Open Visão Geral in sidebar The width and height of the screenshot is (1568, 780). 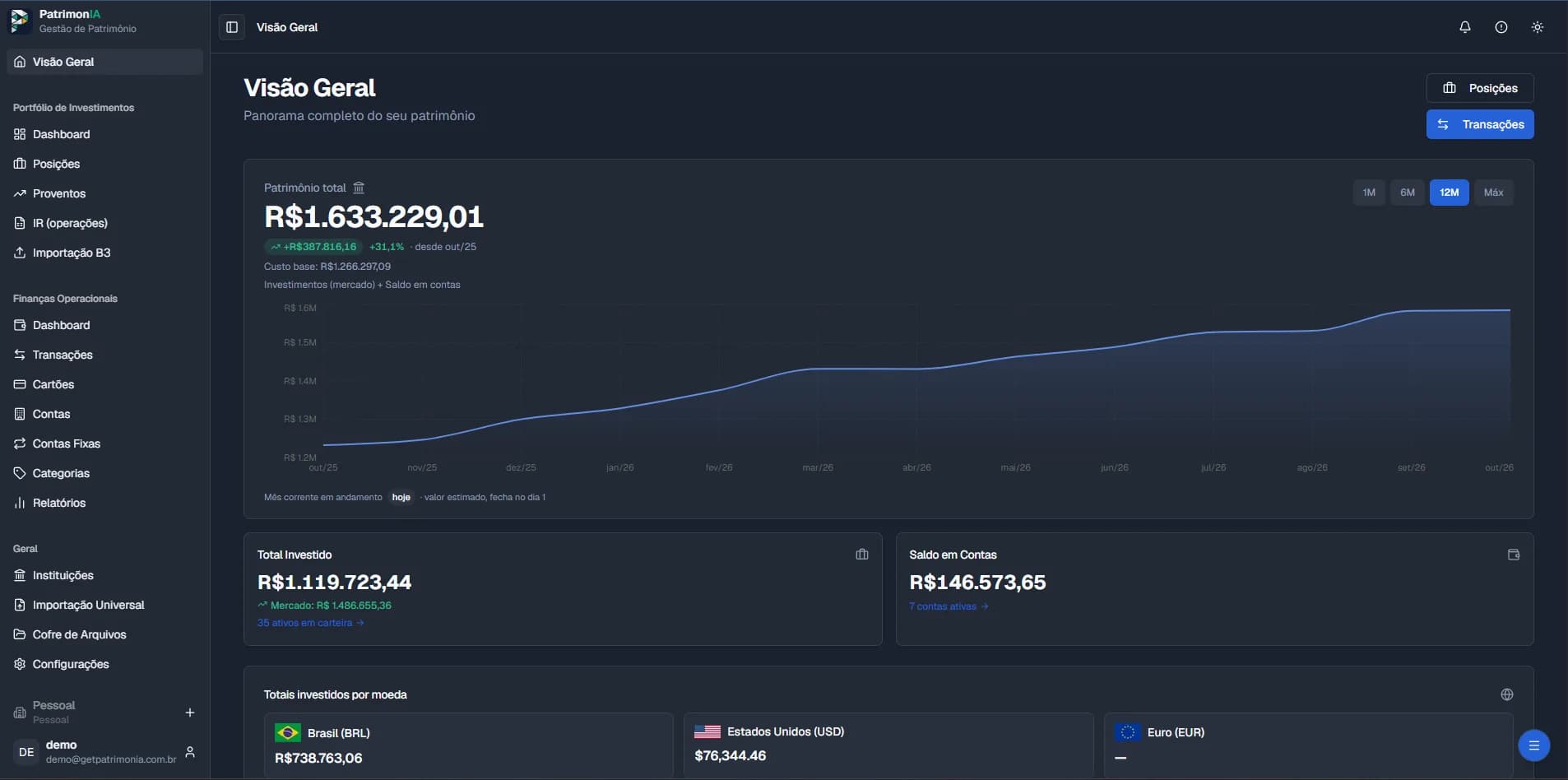pos(104,62)
